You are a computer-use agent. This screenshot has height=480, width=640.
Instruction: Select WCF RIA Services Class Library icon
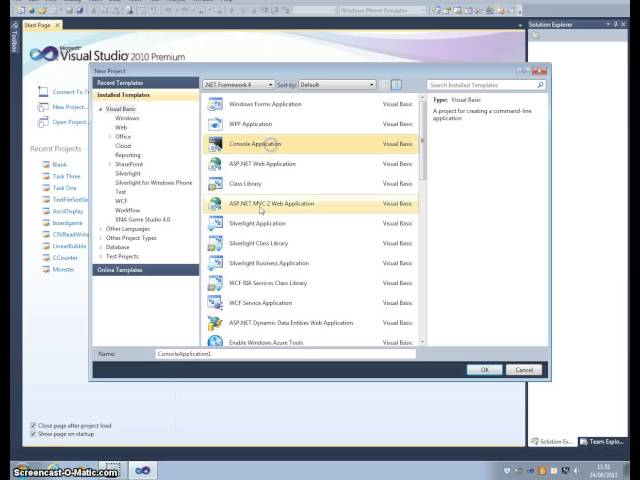(x=215, y=283)
